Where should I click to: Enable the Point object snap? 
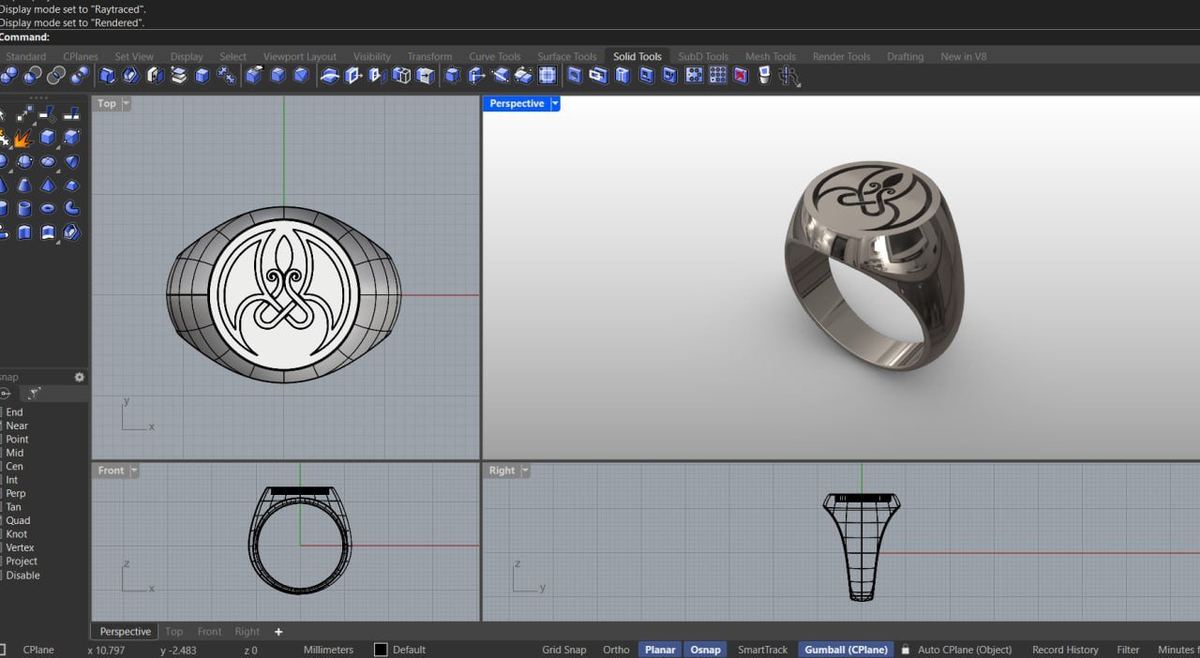pos(17,439)
